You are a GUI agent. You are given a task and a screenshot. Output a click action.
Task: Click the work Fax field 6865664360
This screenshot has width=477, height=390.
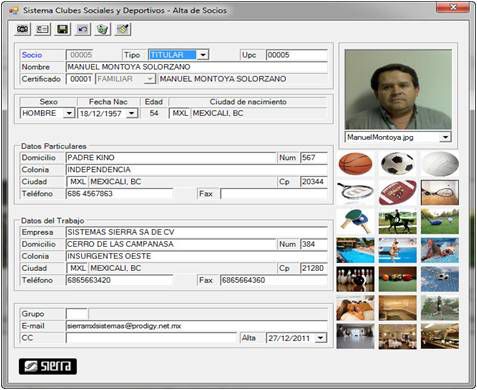[x=274, y=280]
